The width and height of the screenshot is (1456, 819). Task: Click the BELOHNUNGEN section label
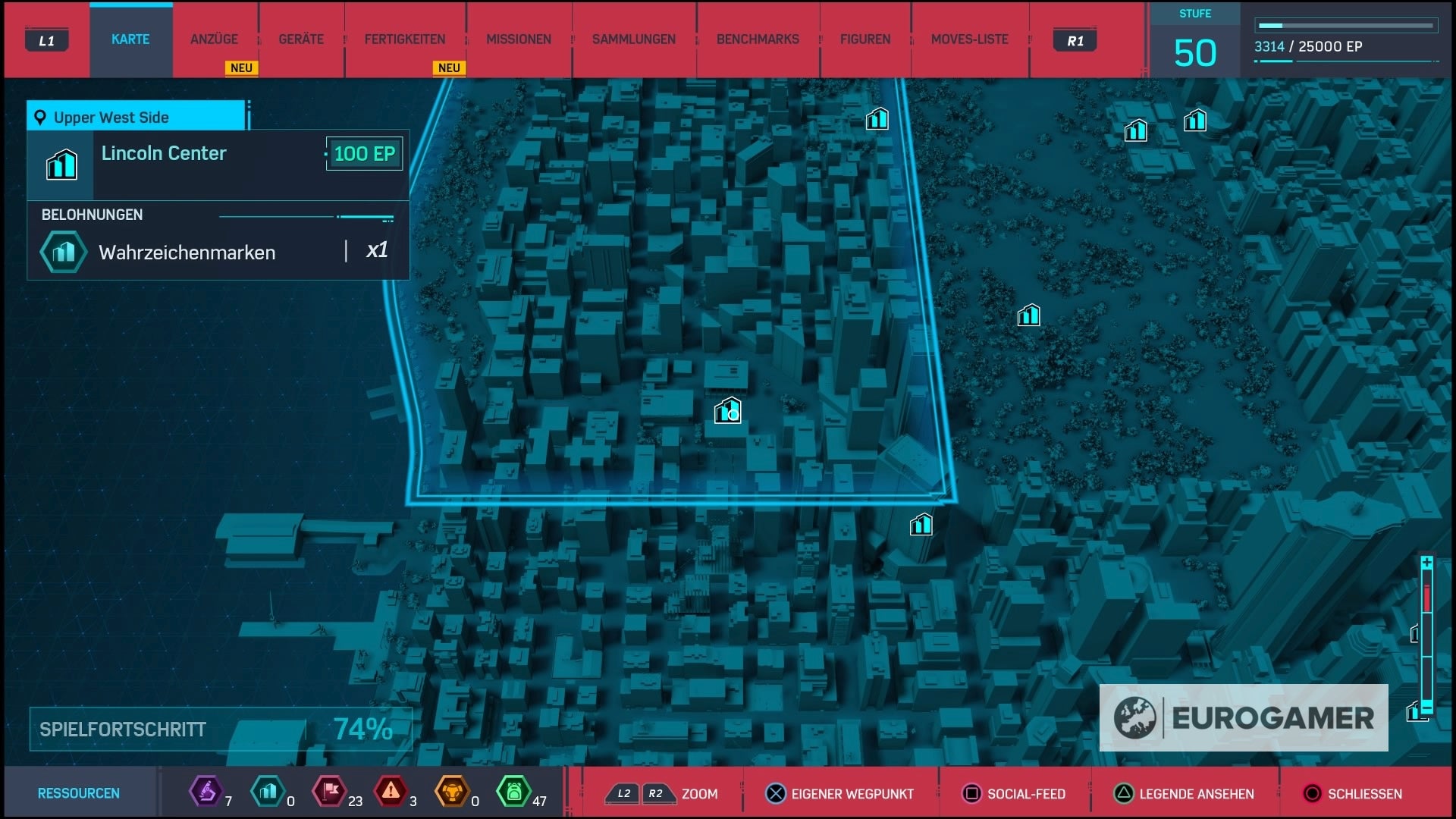(x=92, y=215)
